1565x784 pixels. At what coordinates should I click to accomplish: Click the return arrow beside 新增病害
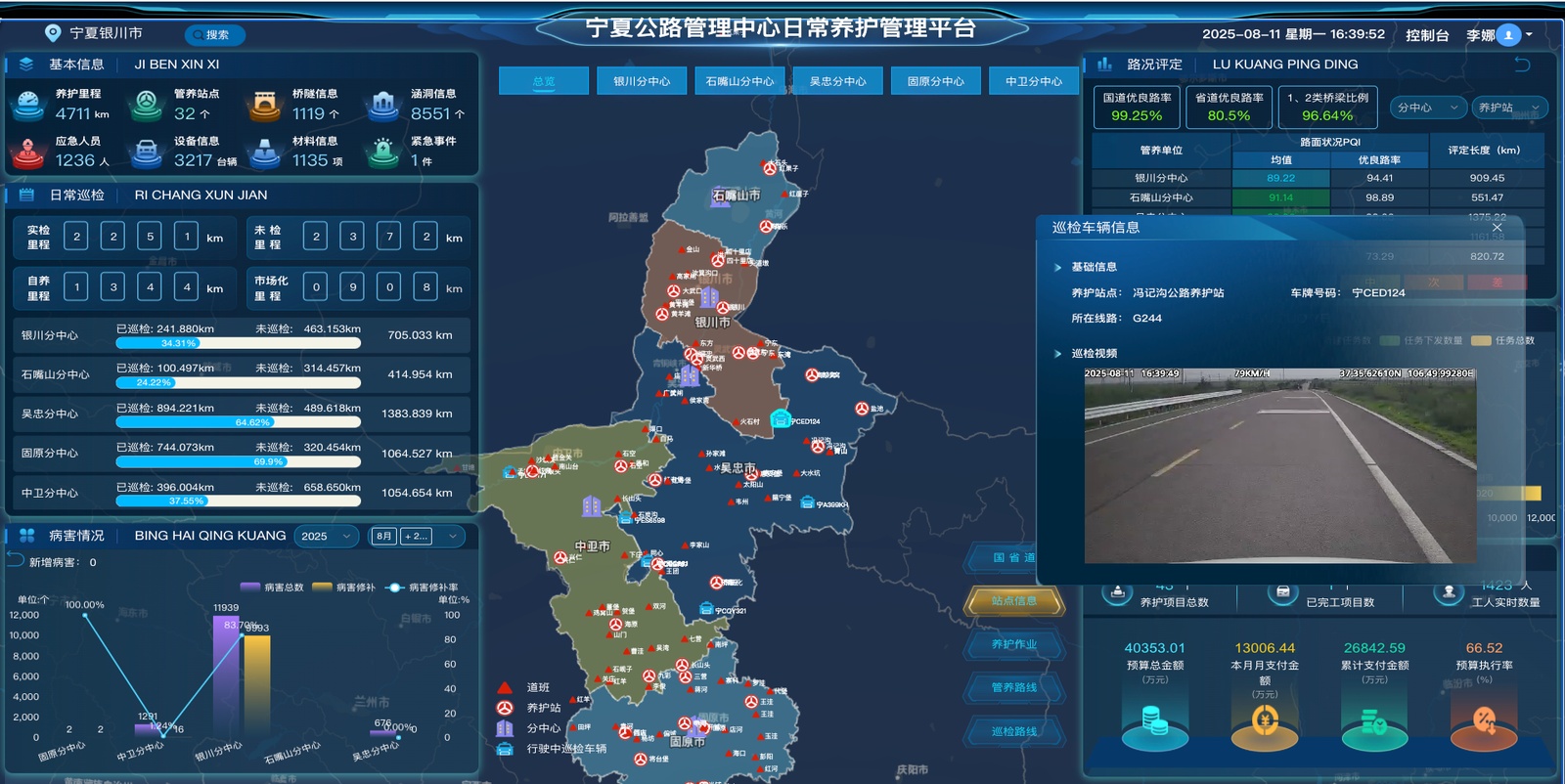(15, 560)
